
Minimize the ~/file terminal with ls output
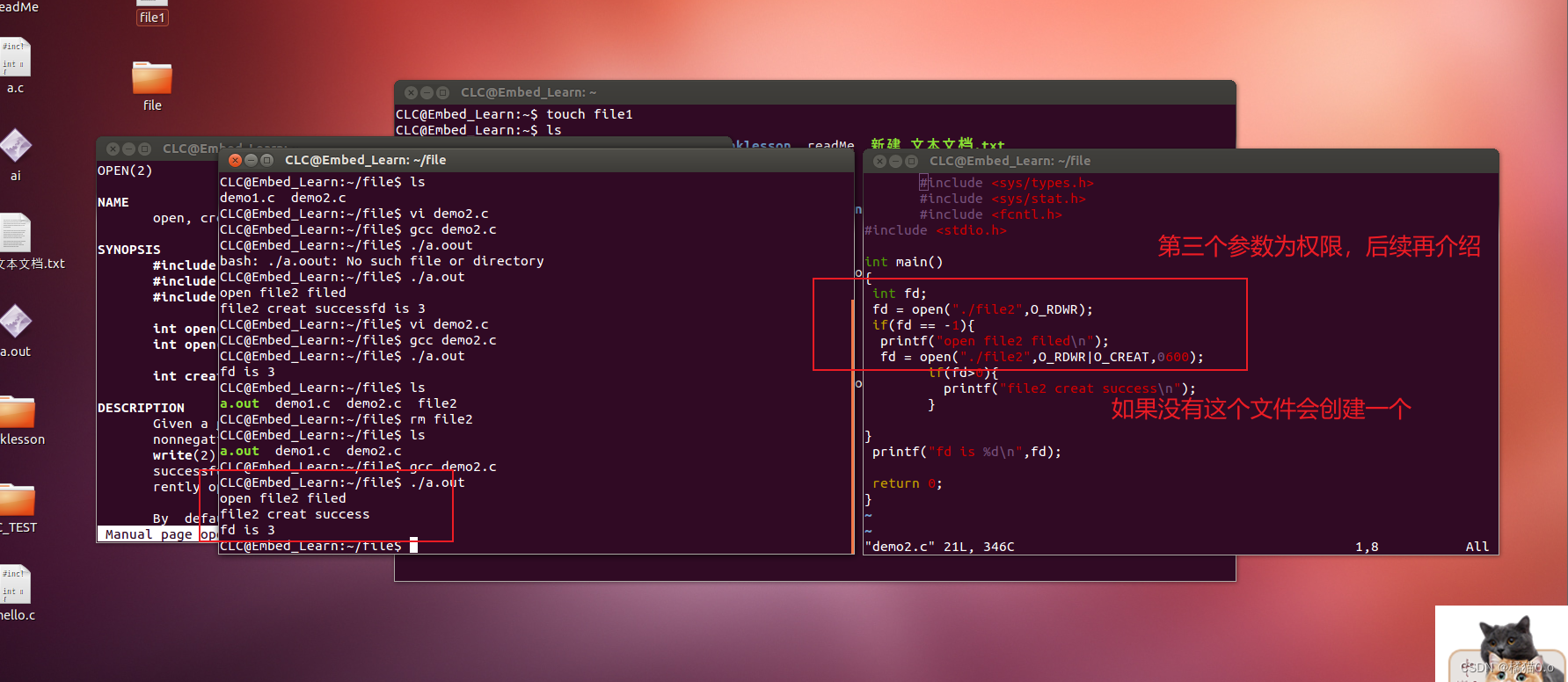click(251, 160)
